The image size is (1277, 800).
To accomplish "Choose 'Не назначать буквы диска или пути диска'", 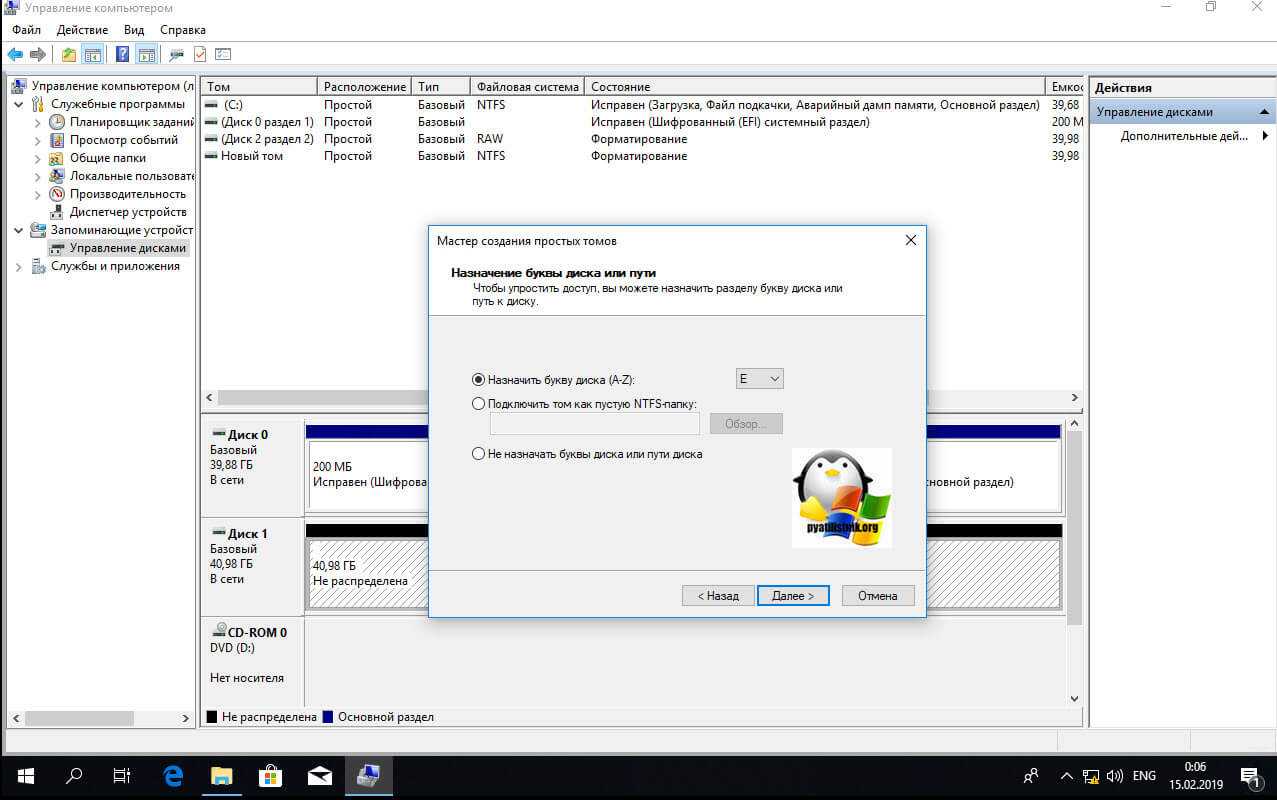I will click(478, 454).
